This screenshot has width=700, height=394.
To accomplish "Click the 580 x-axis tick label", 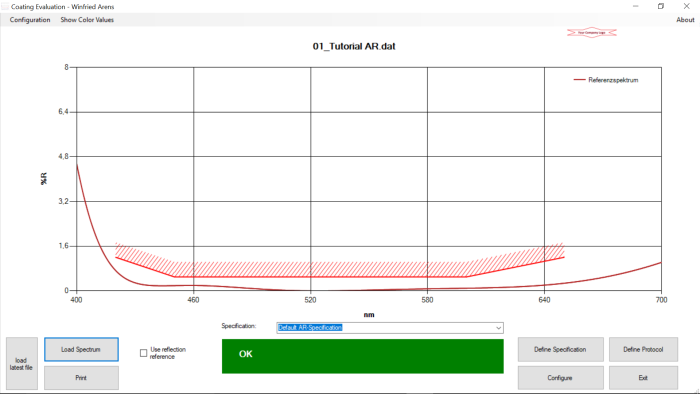I will (427, 300).
